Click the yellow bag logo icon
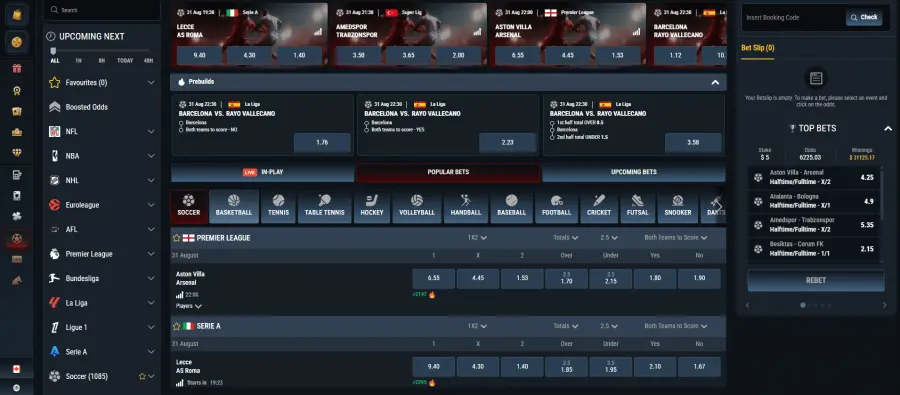Viewport: 900px width, 395px height. click(17, 14)
